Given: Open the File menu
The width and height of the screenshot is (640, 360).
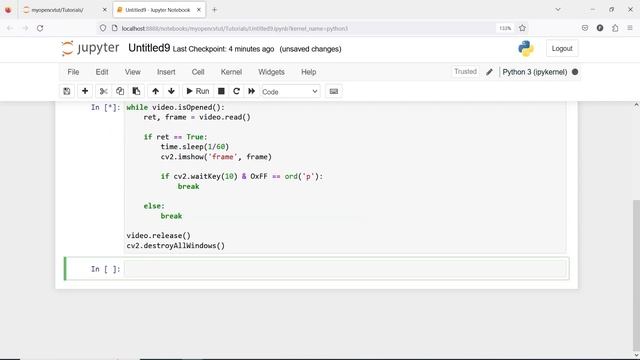Looking at the screenshot, I should point(73,72).
